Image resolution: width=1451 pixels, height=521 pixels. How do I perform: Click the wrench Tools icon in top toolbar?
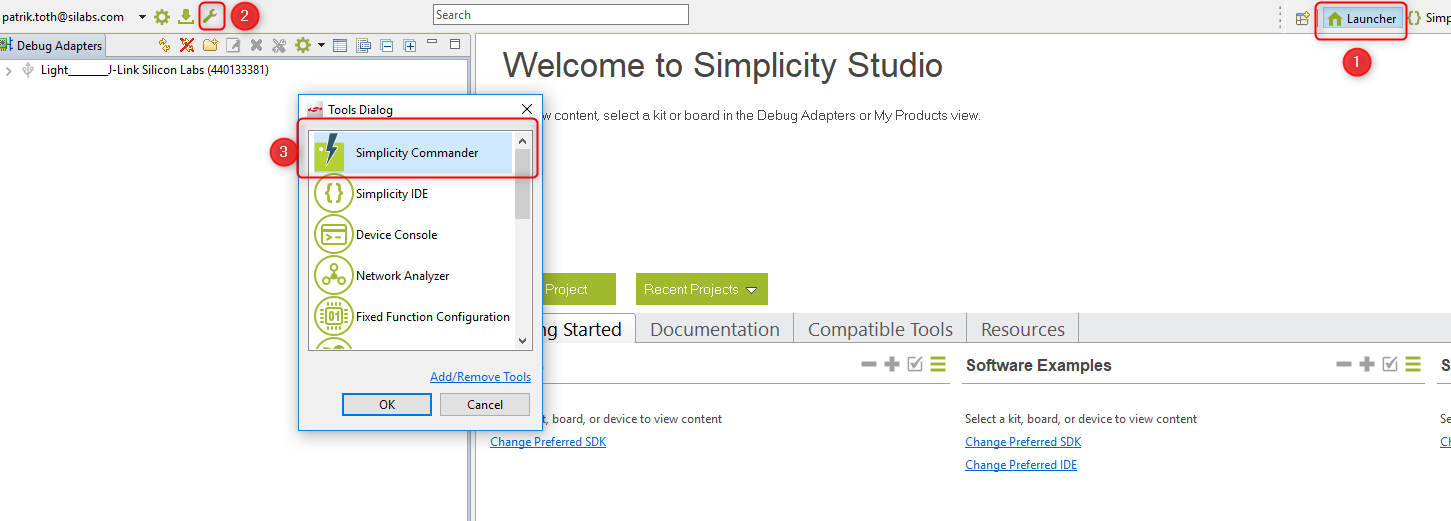point(210,16)
